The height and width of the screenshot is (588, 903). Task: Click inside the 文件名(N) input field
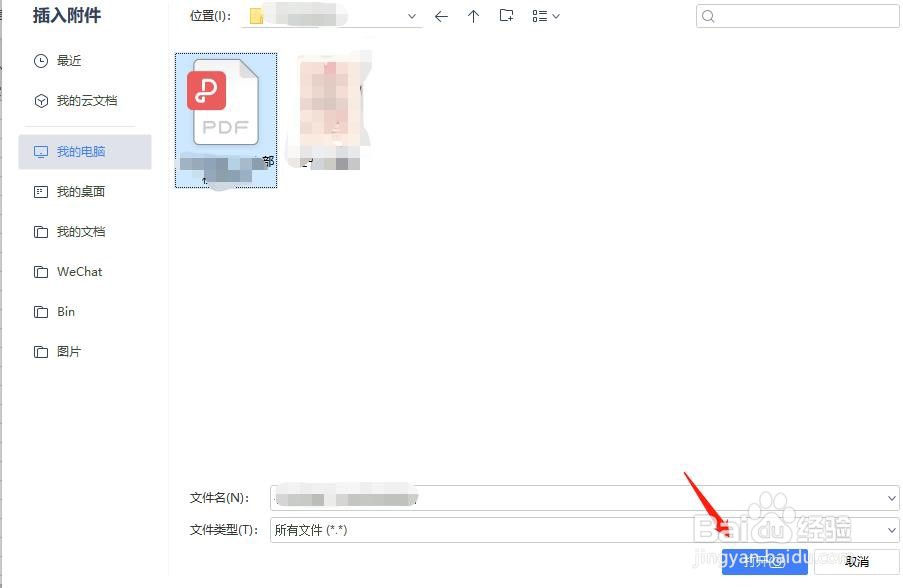click(500, 497)
